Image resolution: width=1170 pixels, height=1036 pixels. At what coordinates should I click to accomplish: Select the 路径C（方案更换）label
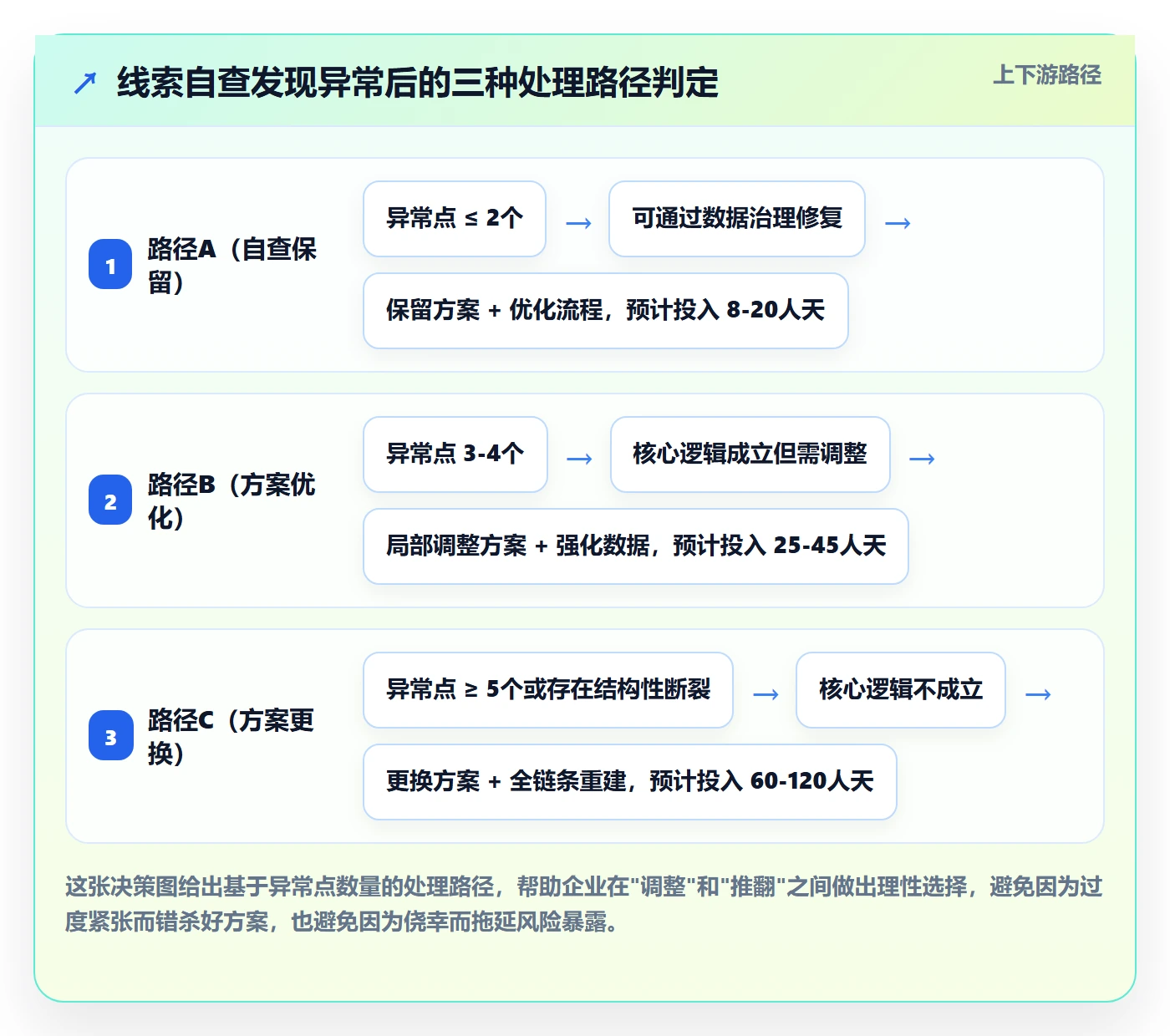point(231,736)
